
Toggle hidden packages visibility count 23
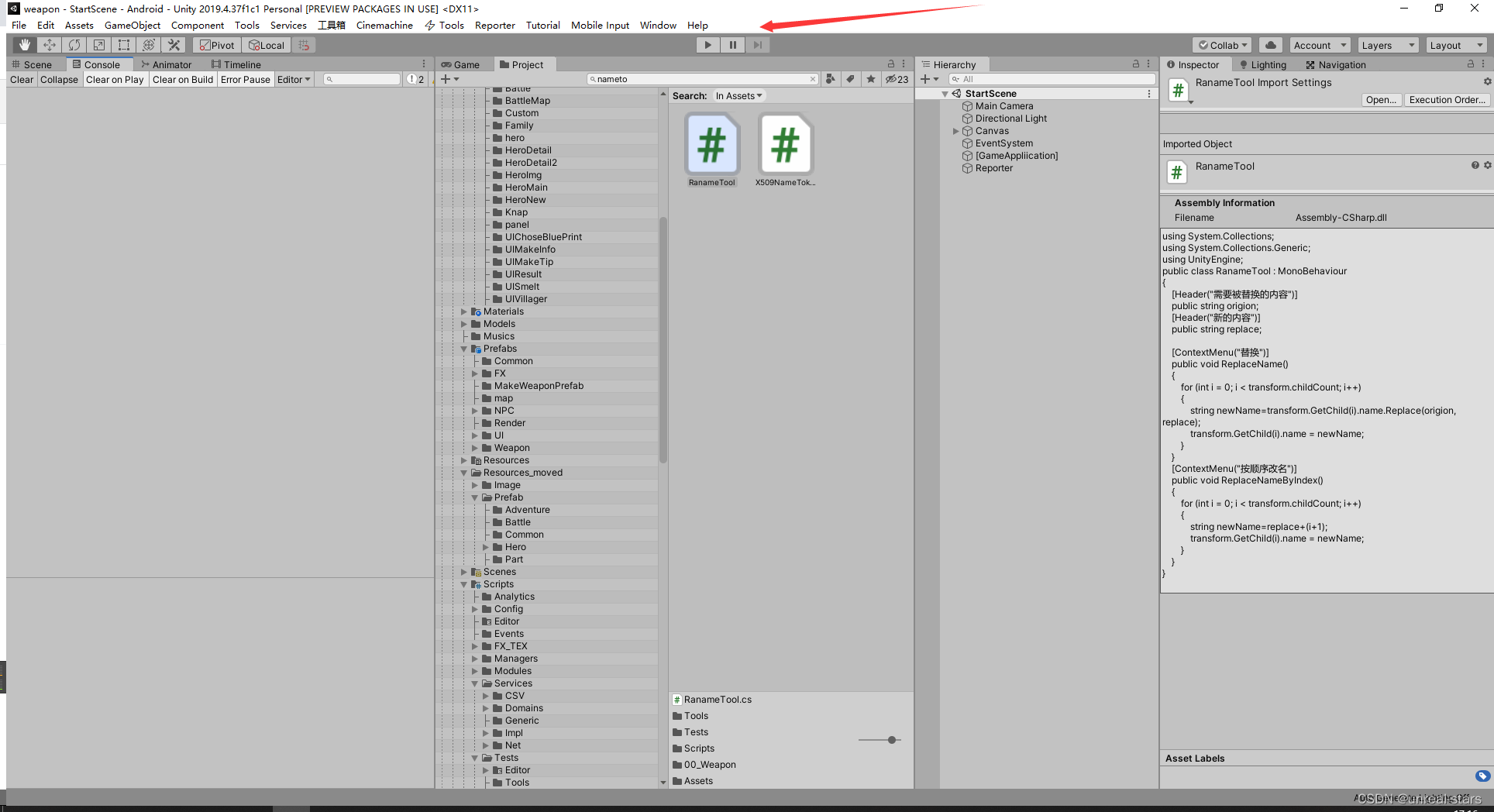pos(897,79)
